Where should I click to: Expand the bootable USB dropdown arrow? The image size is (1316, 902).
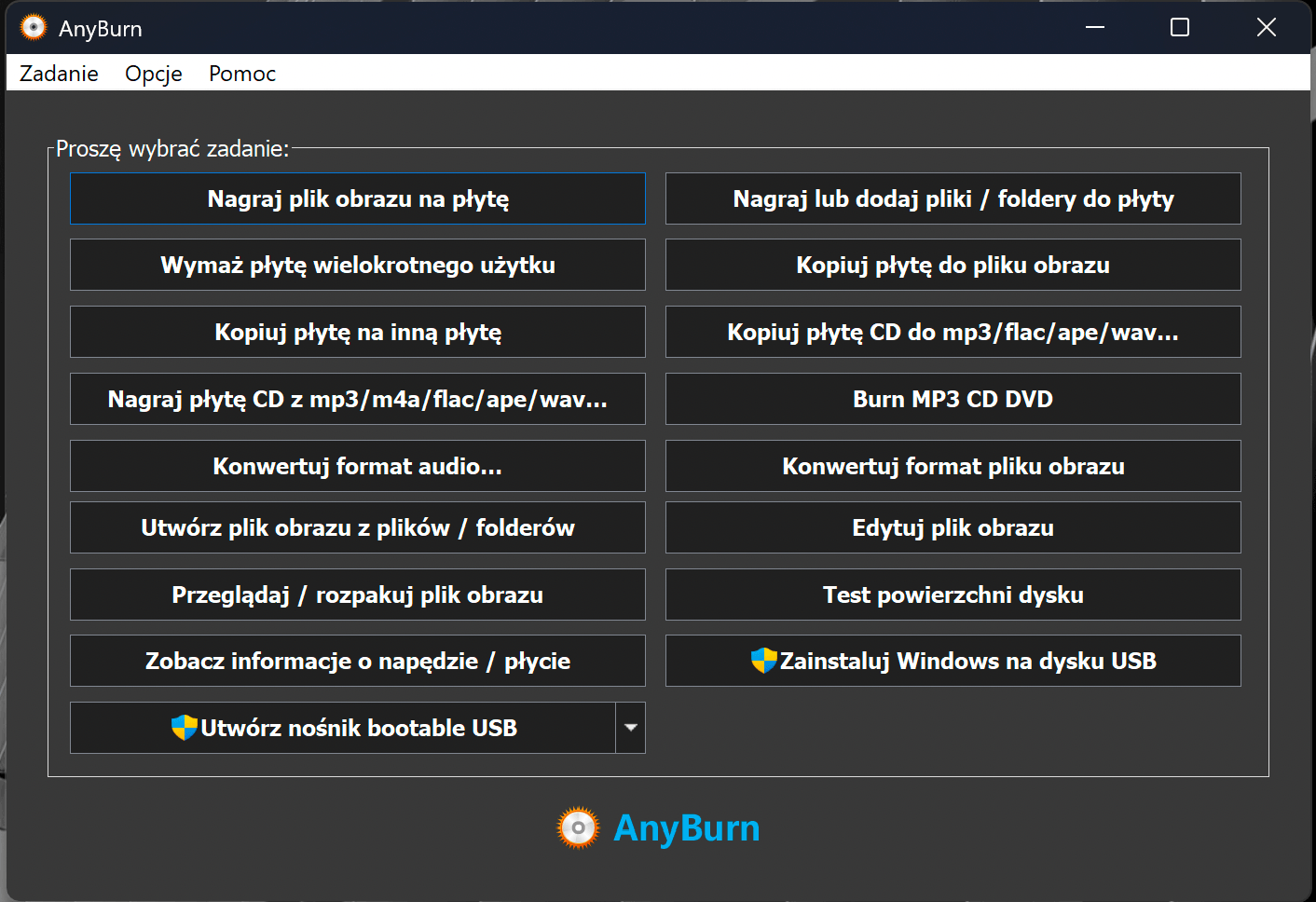pyautogui.click(x=631, y=728)
